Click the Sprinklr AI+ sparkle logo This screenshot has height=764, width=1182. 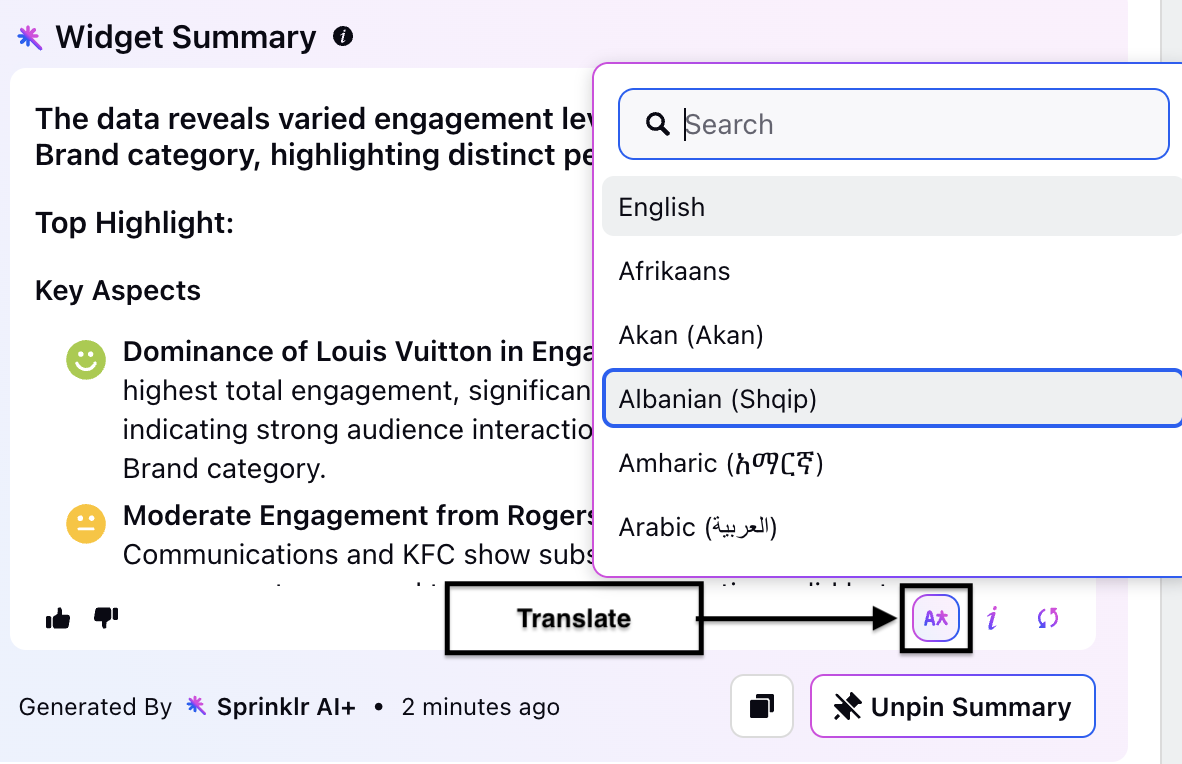click(x=196, y=706)
